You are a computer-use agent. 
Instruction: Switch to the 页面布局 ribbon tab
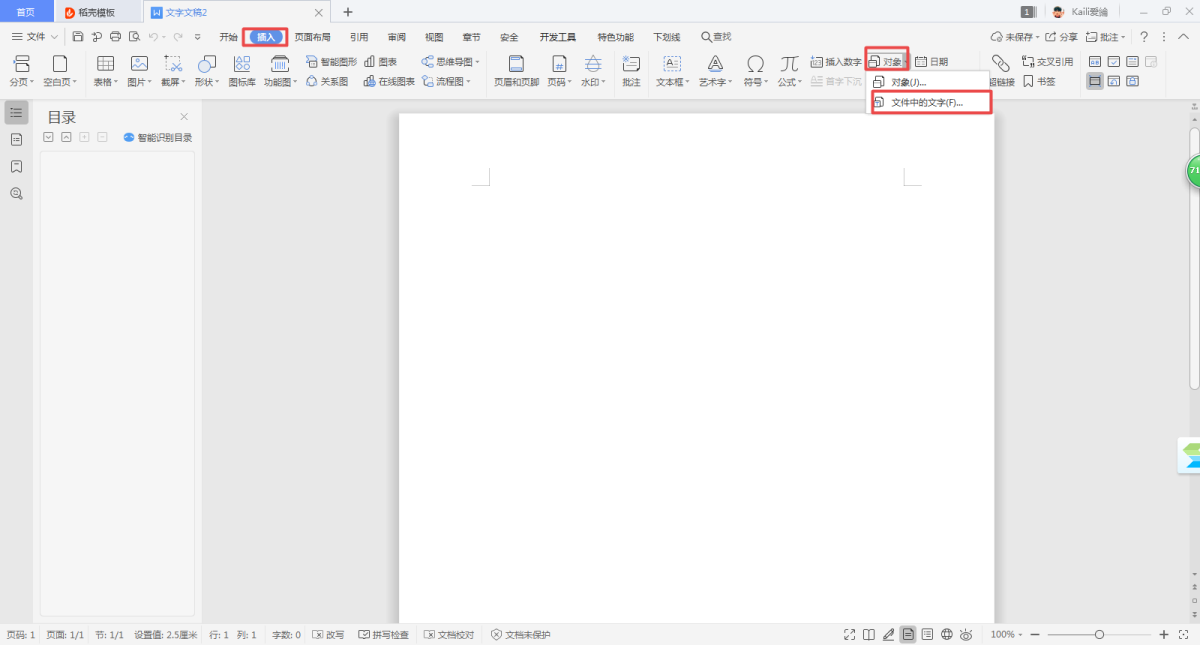[312, 37]
